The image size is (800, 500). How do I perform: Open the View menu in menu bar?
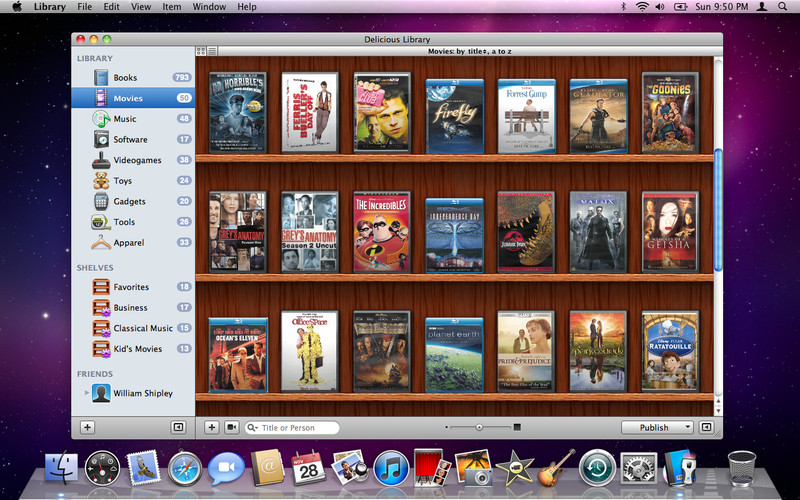point(141,7)
